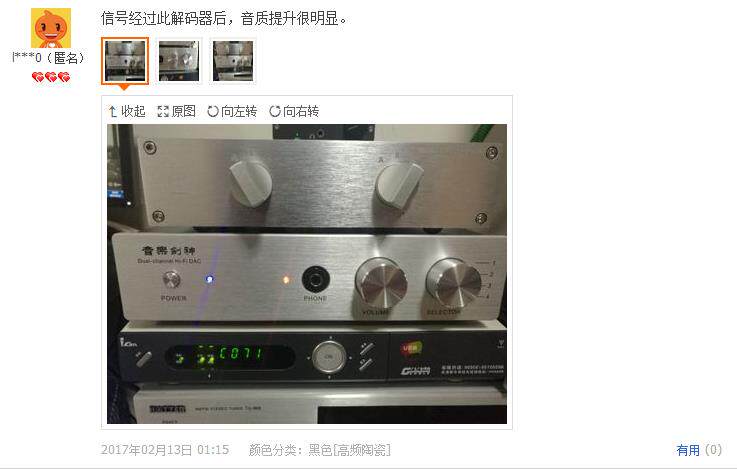Click the red heart rating icons
737x470 pixels.
coord(51,77)
